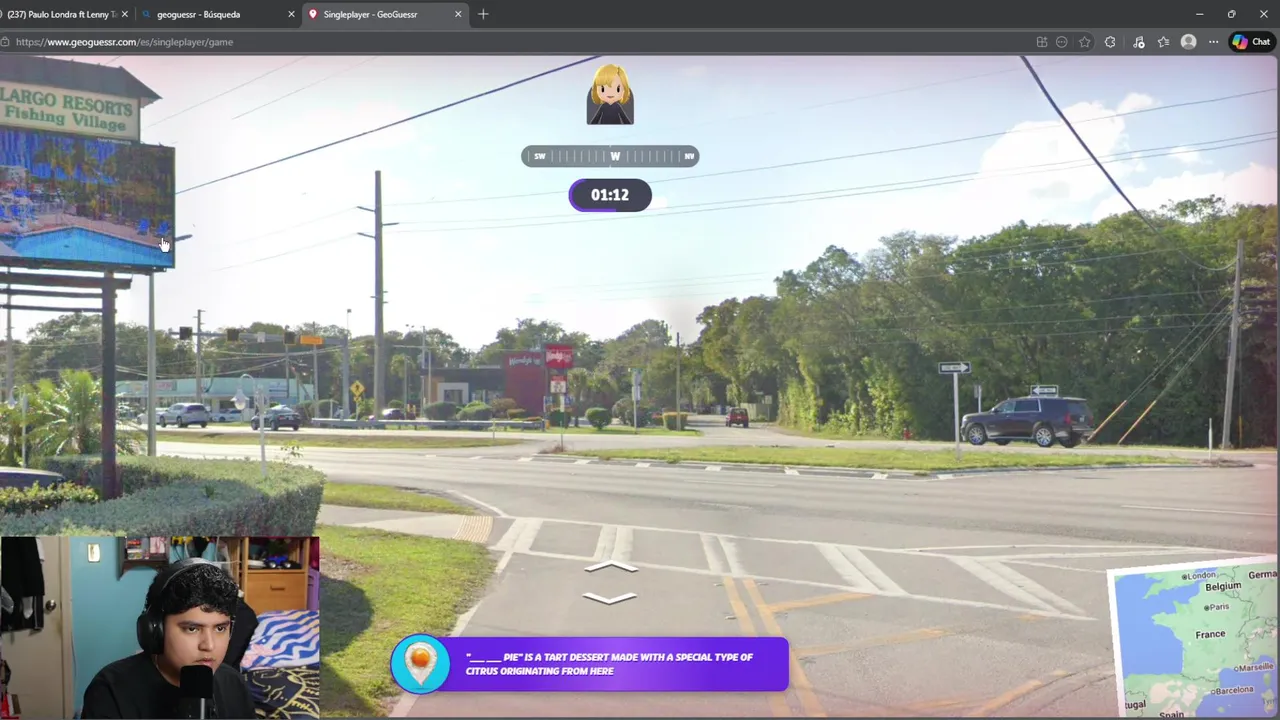Viewport: 1280px width, 720px height.
Task: Move backward with the lower street arrow
Action: pos(610,598)
